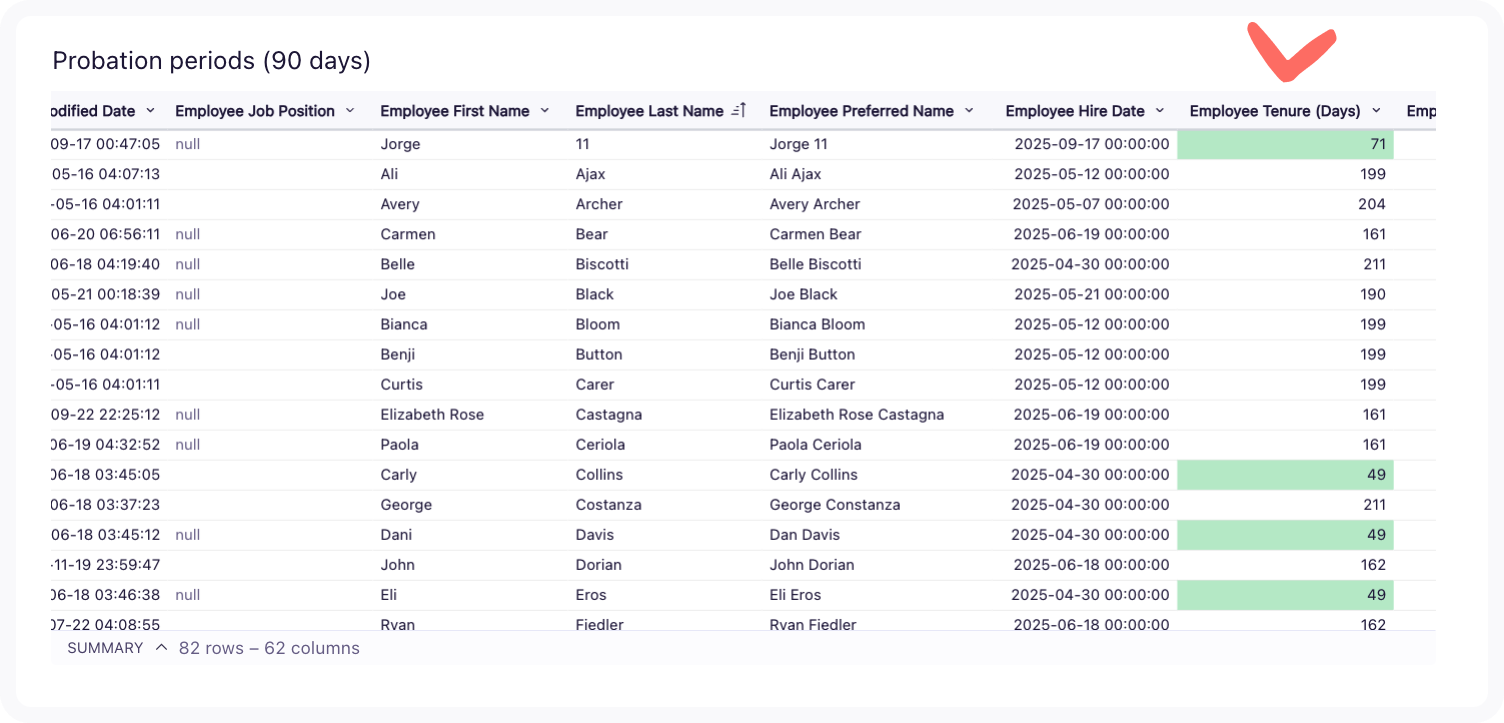The height and width of the screenshot is (723, 1504).
Task: Click the null value in Carmen Bear's job position
Action: [186, 234]
